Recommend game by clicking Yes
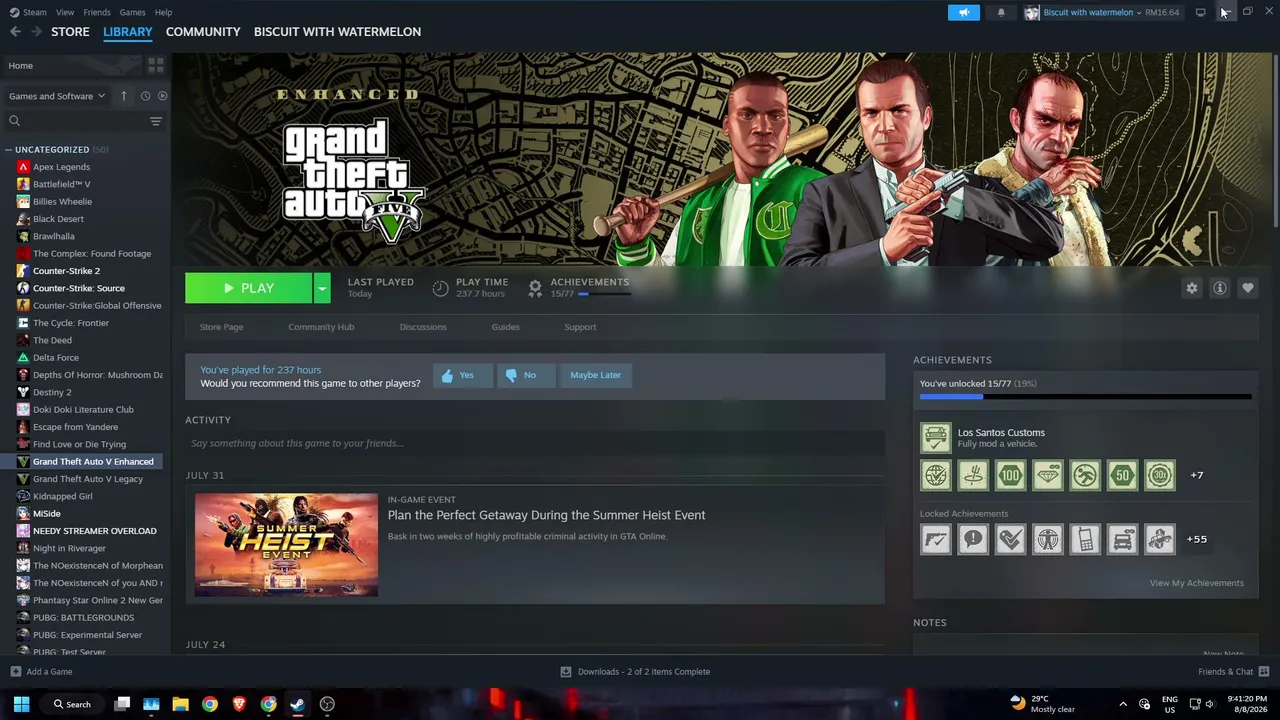The image size is (1280, 720). click(462, 375)
